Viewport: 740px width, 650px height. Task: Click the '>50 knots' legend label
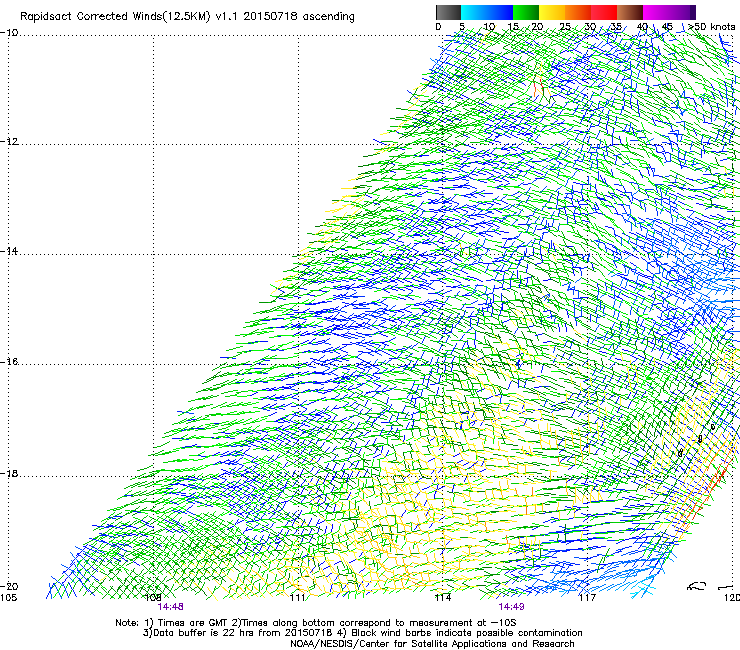[711, 27]
